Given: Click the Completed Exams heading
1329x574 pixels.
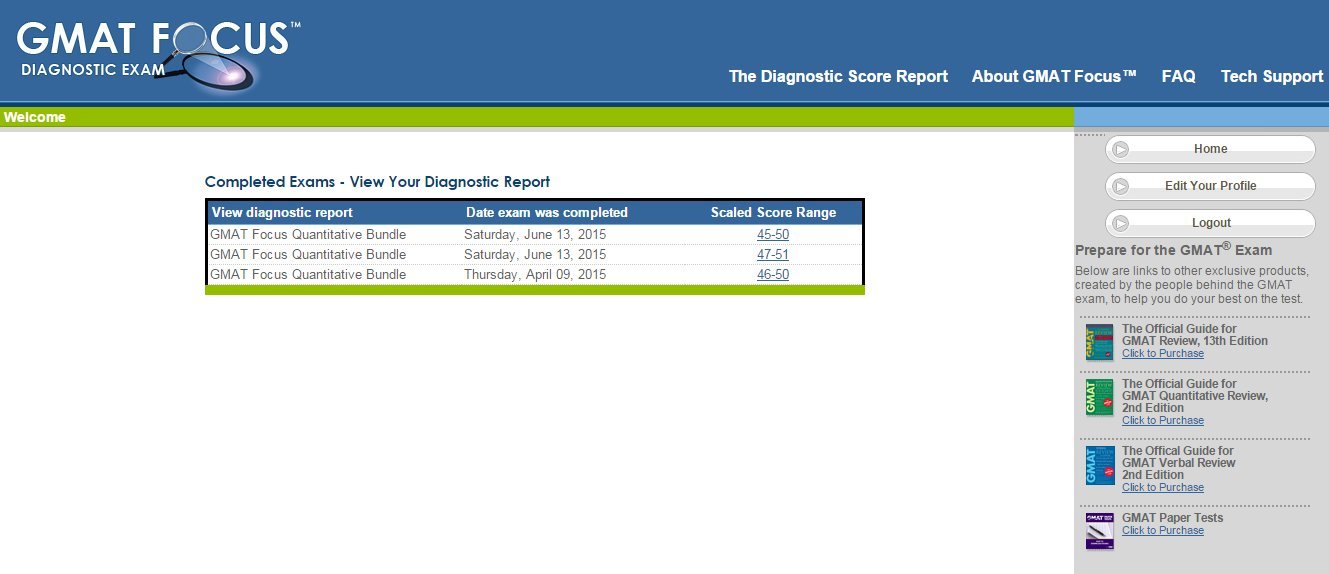Looking at the screenshot, I should (377, 182).
